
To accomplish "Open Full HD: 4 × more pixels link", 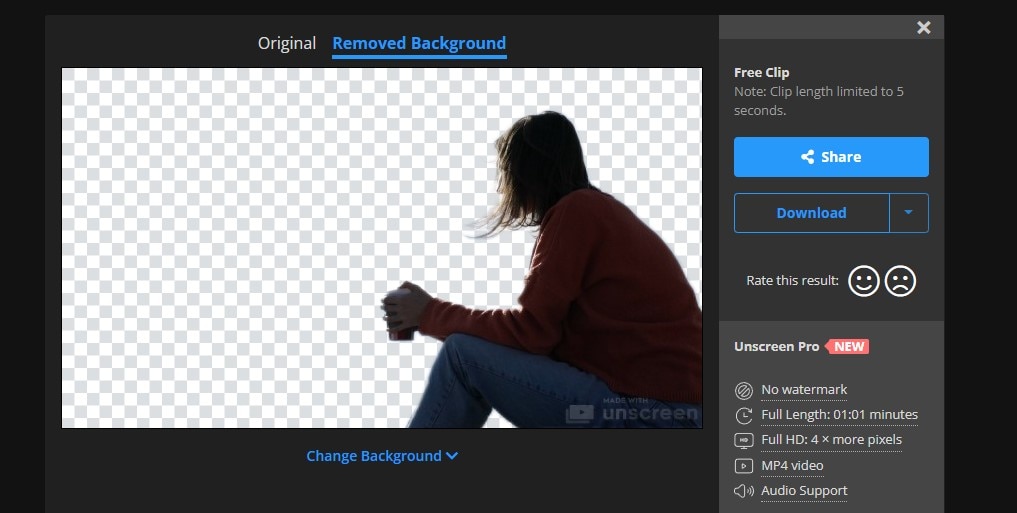I will point(832,440).
